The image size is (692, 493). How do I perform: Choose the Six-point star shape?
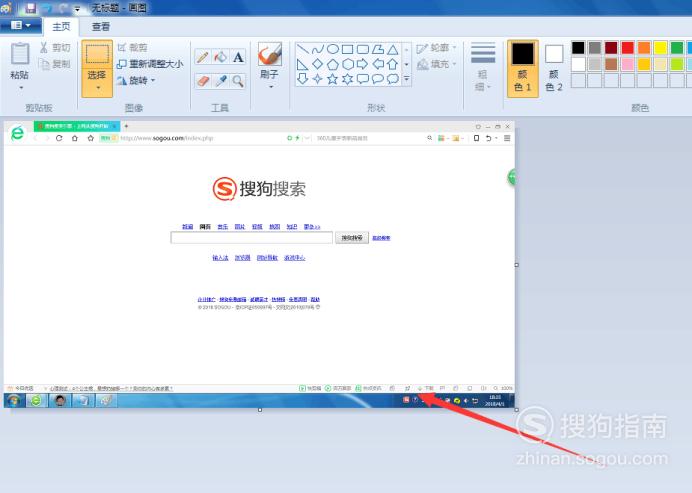click(x=348, y=79)
